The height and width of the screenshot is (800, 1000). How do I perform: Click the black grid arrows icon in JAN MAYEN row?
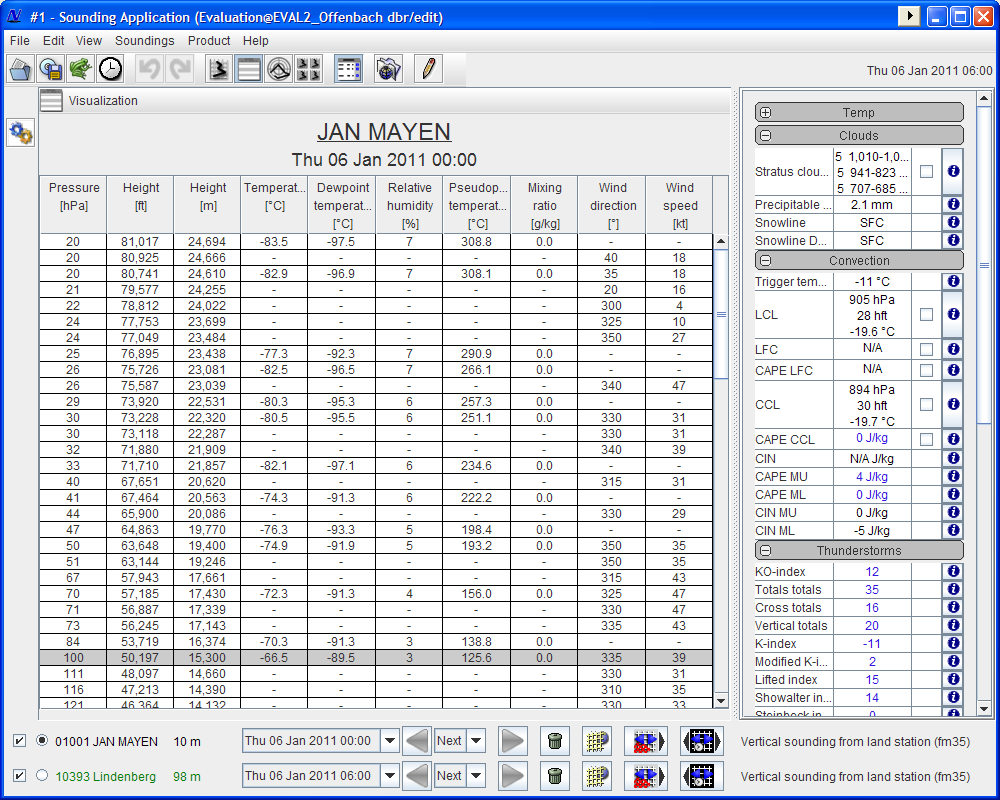tap(702, 741)
